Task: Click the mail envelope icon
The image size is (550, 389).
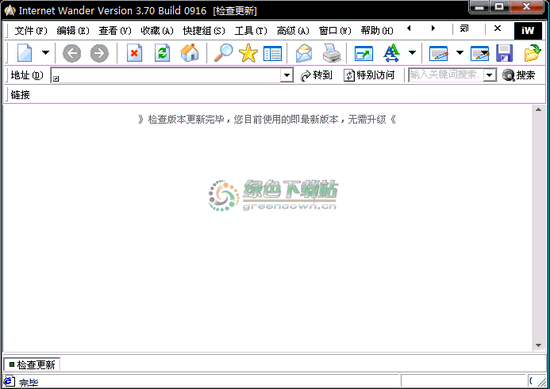Action: 304,53
